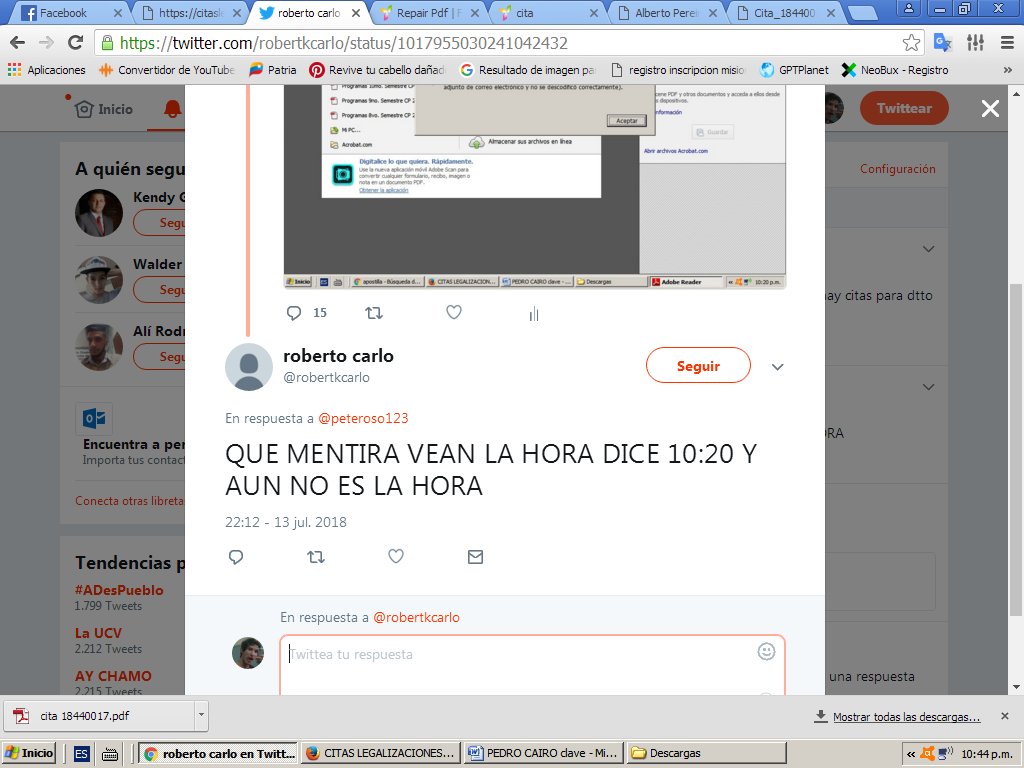Viewport: 1024px width, 768px height.
Task: Open the @peteroso123 profile link
Action: (x=363, y=419)
